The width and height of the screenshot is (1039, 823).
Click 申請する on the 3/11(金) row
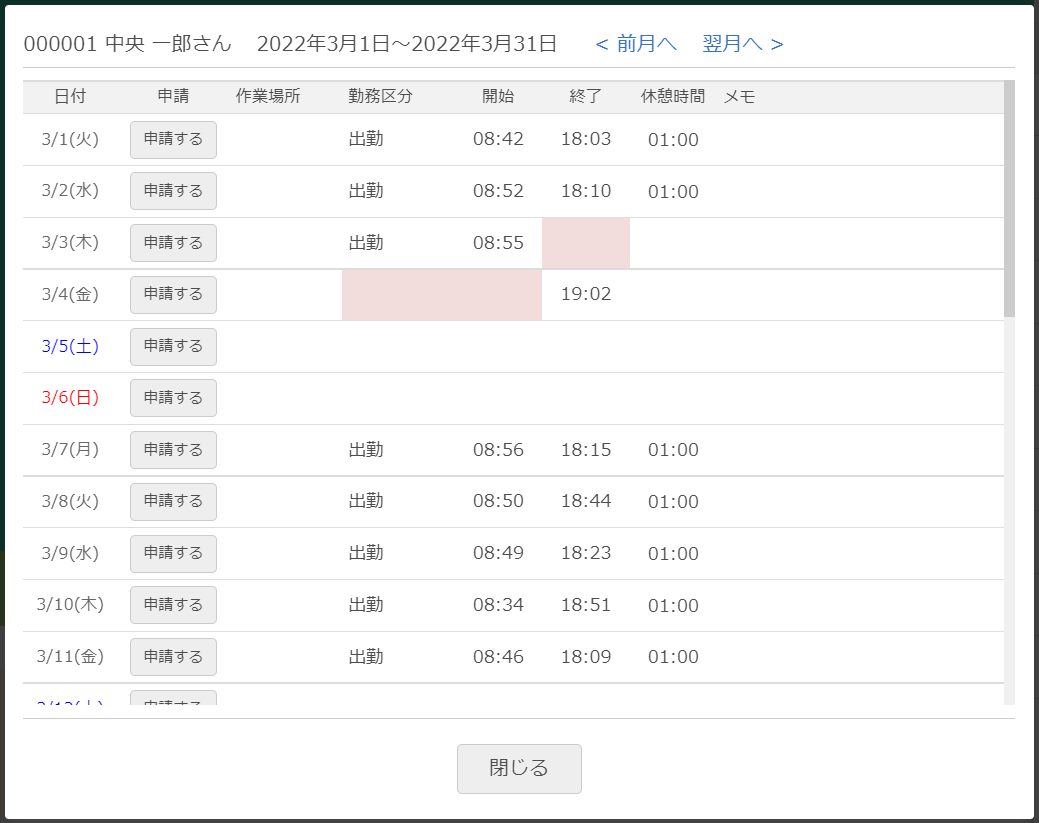tap(173, 657)
